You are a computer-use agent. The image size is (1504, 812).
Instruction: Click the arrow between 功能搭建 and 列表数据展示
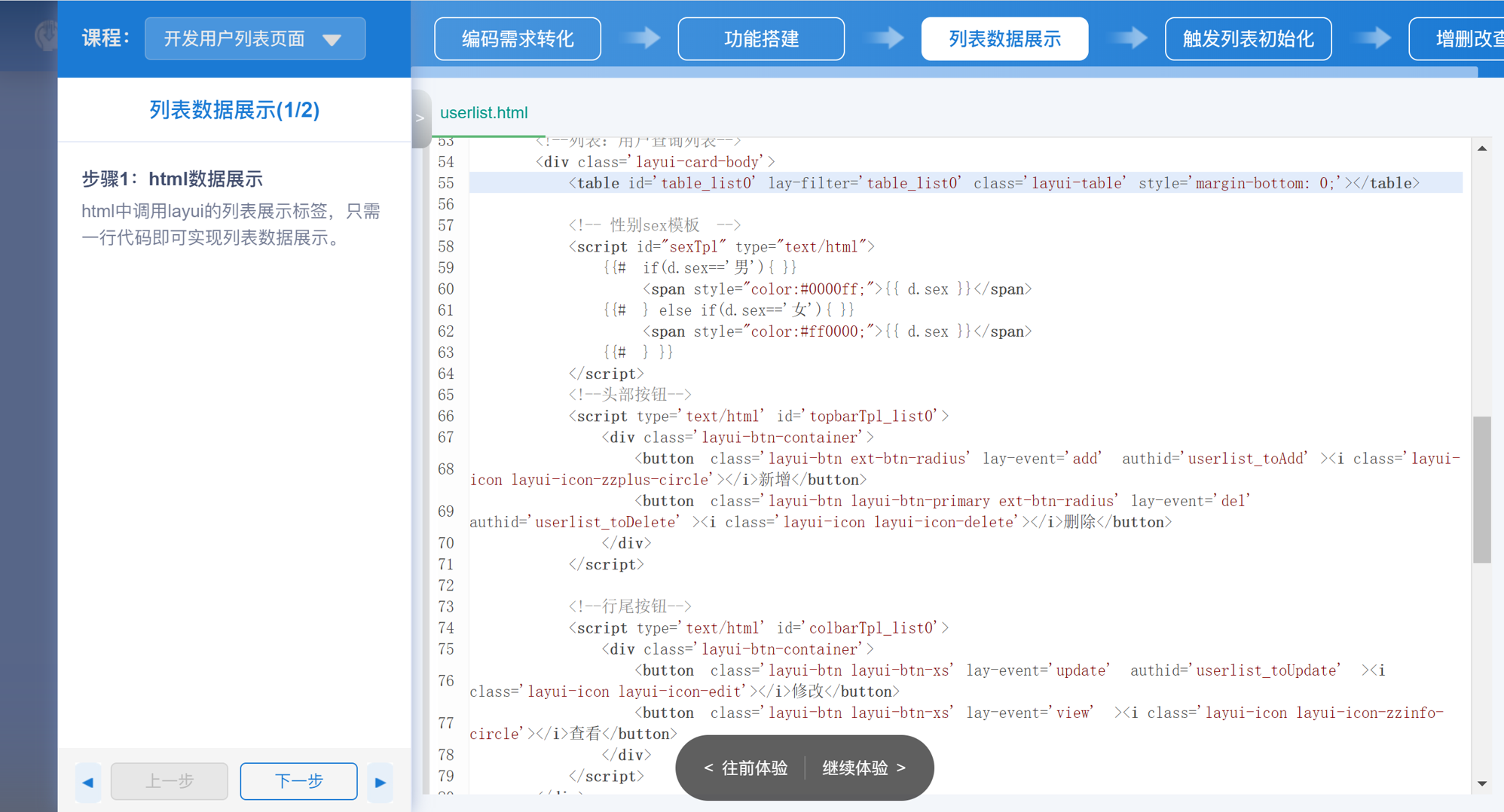(x=885, y=38)
